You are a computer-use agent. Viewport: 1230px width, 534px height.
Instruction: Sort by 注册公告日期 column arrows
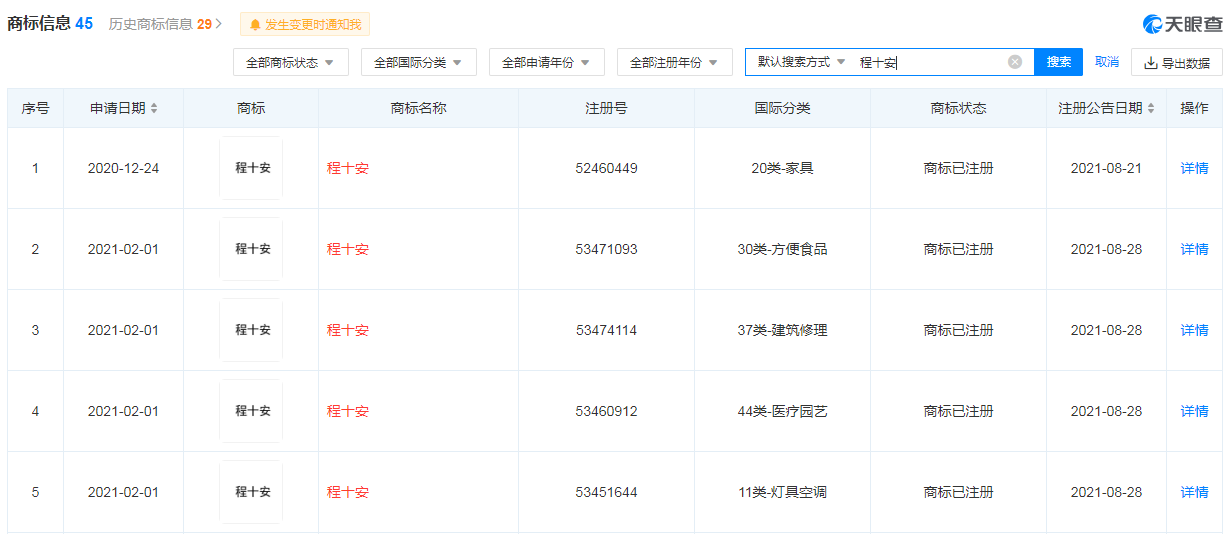pos(1151,108)
